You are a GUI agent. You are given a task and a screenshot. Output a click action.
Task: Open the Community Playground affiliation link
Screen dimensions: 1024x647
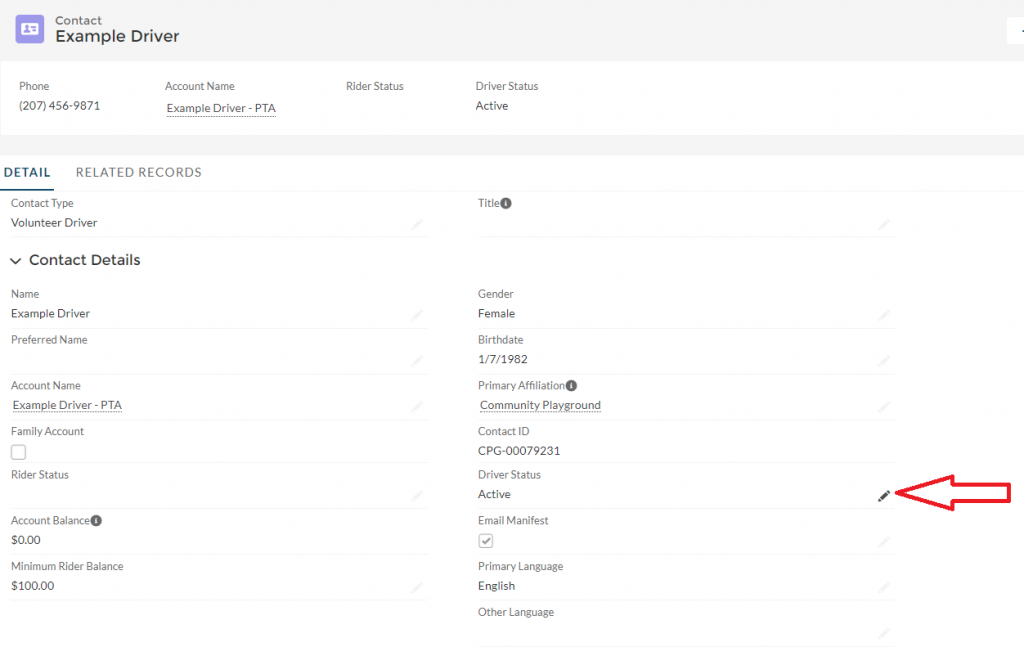pos(540,406)
